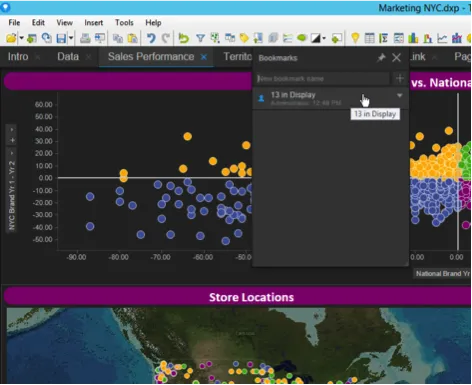This screenshot has height=385, width=472.
Task: Switch to the Intro page tab
Action: tap(18, 56)
